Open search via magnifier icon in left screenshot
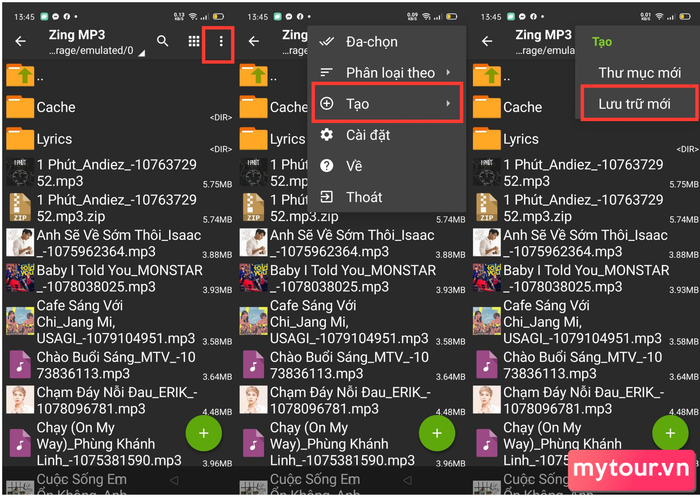 [x=163, y=42]
